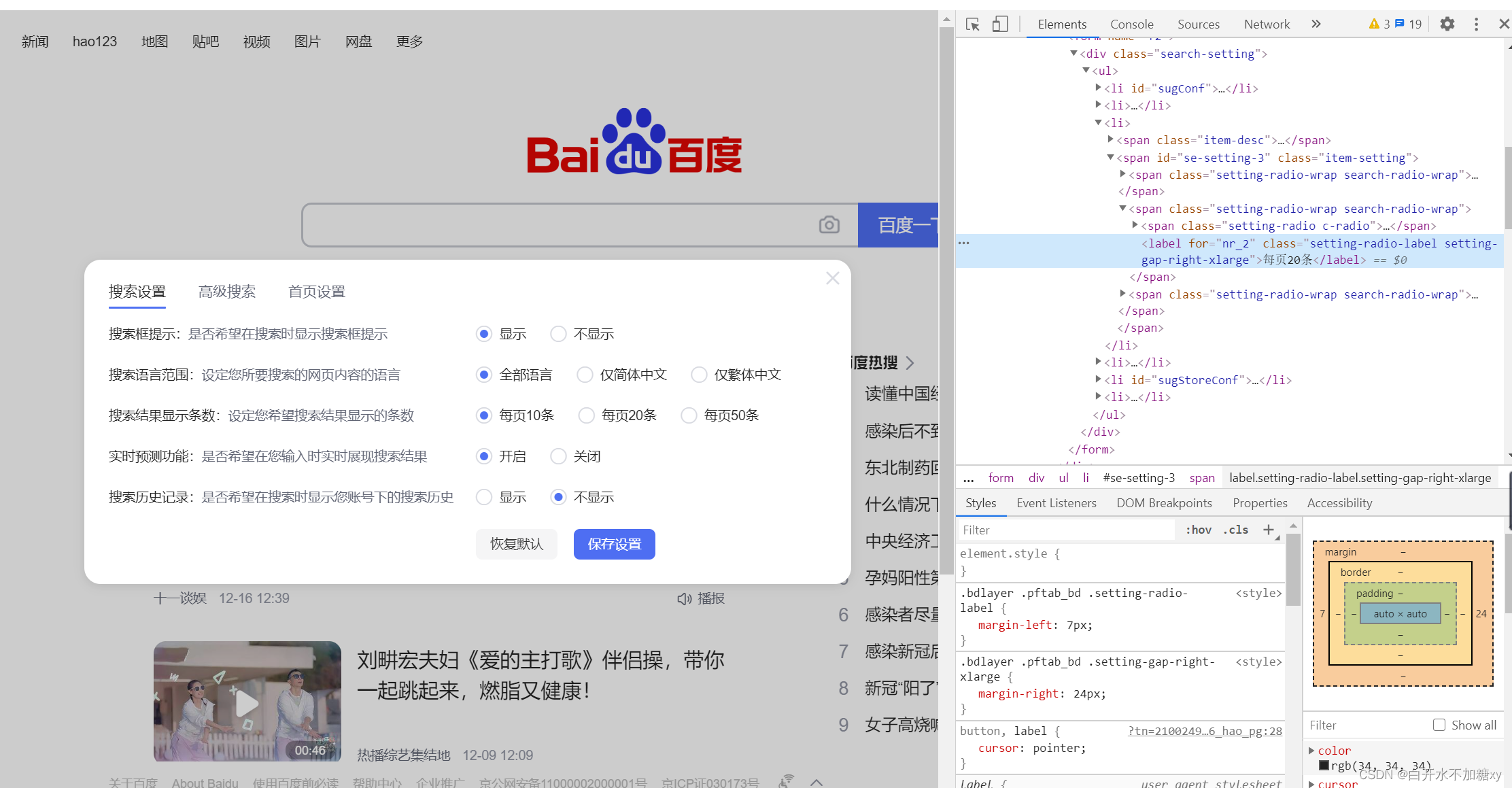Expand the li id sugConf node
The height and width of the screenshot is (788, 1512).
point(1098,88)
